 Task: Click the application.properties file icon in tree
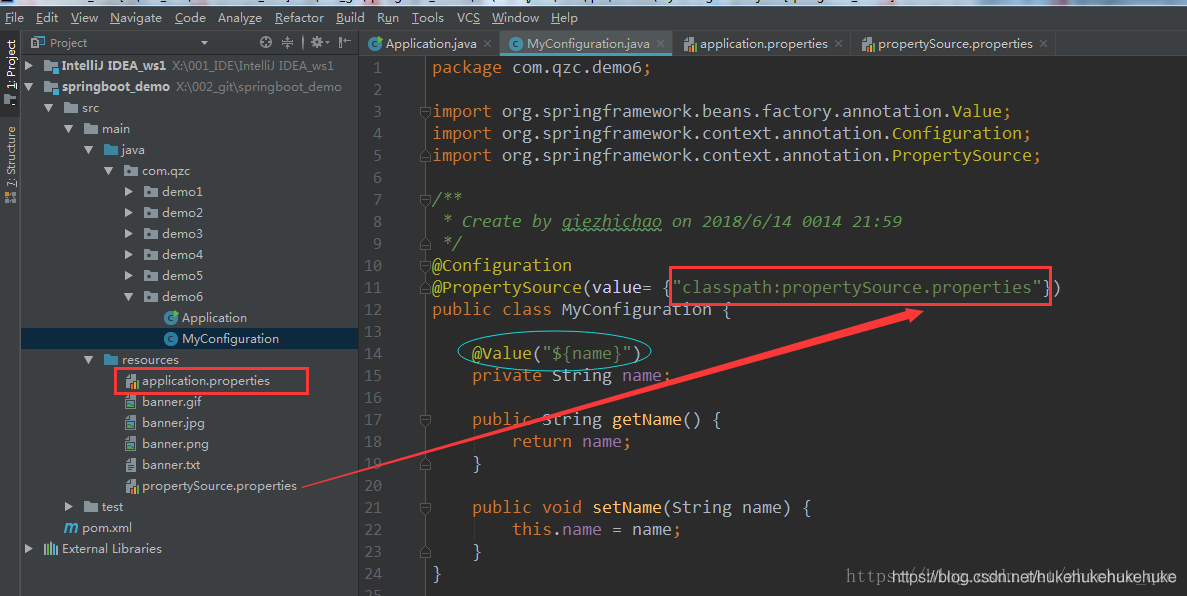[x=132, y=381]
